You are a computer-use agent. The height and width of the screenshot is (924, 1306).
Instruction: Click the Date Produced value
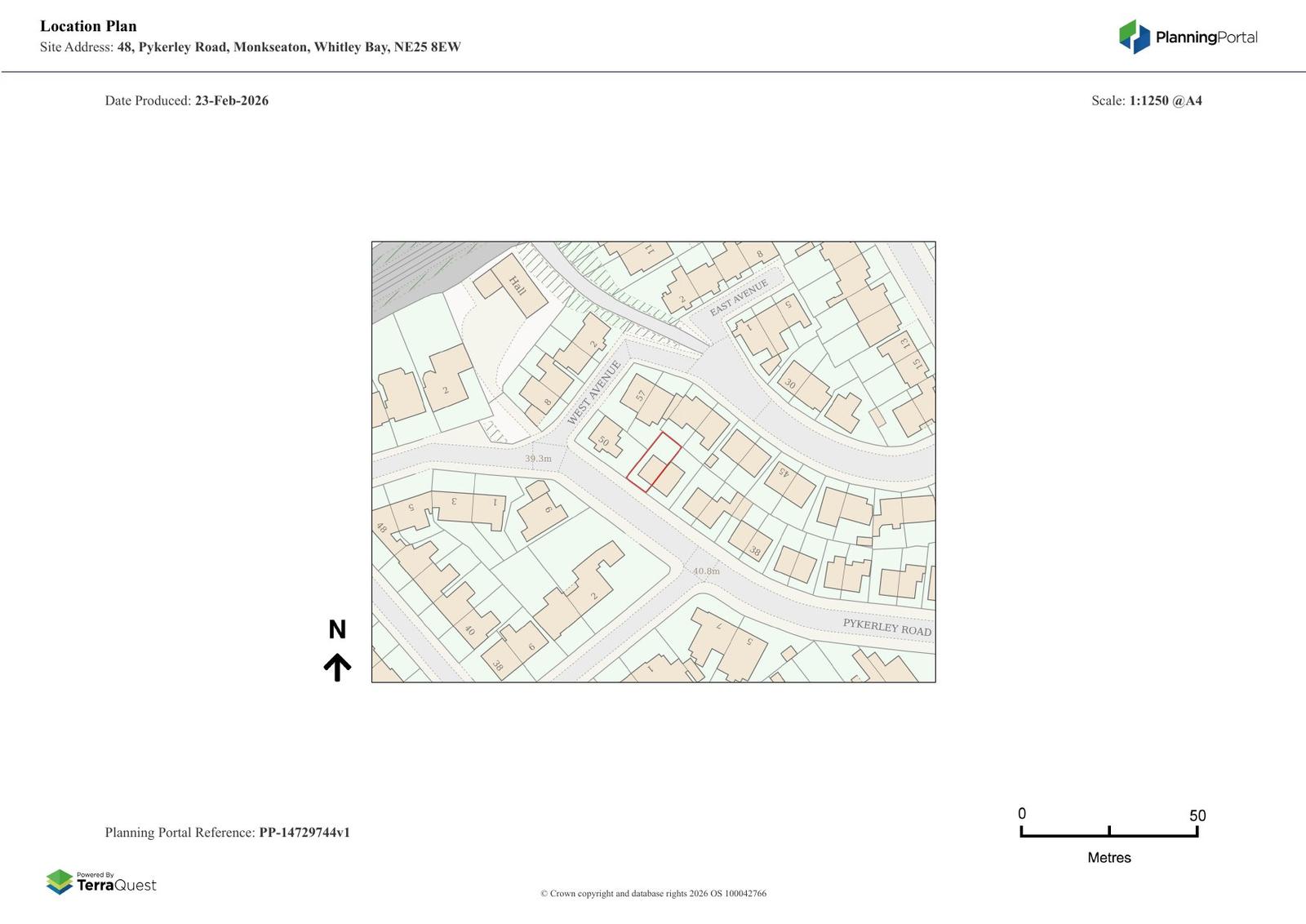click(x=231, y=101)
